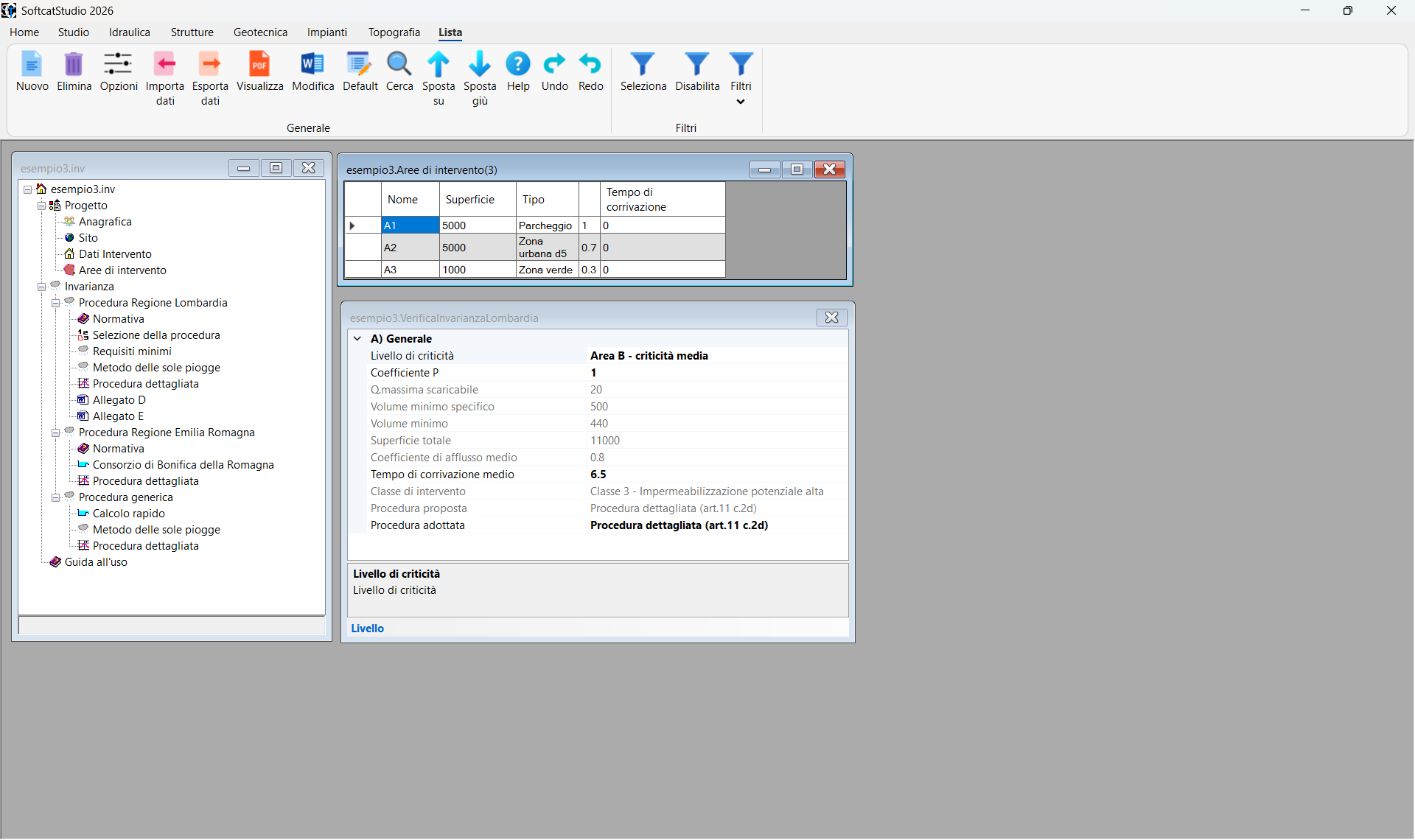This screenshot has height=840, width=1415.
Task: Click the Undo arrow icon
Action: coord(554,64)
